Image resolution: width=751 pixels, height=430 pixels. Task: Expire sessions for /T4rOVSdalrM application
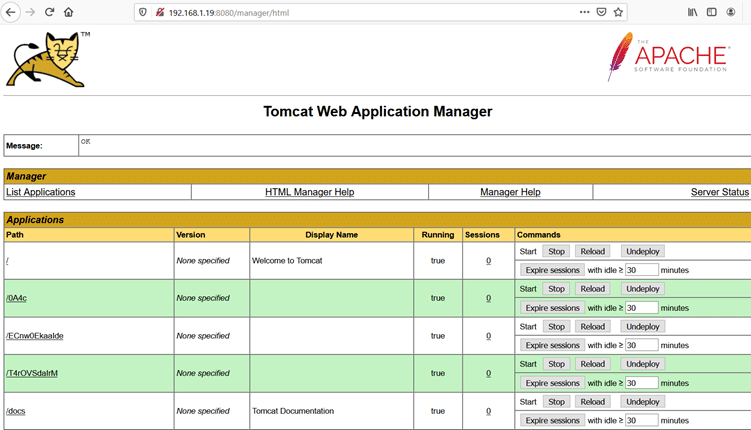552,383
